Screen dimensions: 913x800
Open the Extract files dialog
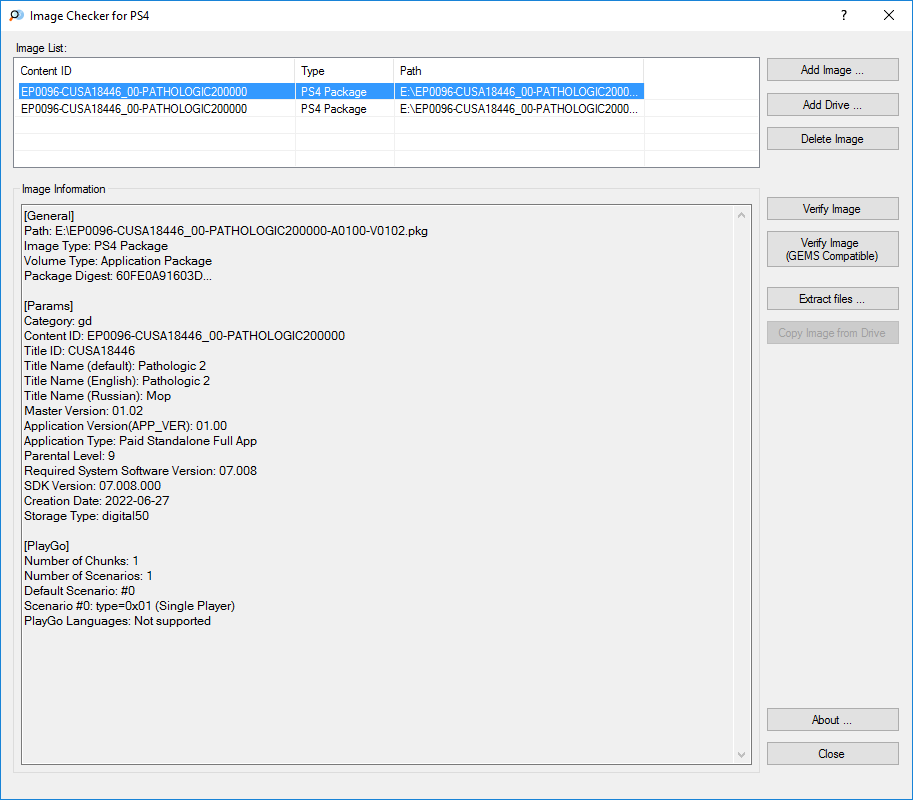tap(832, 299)
